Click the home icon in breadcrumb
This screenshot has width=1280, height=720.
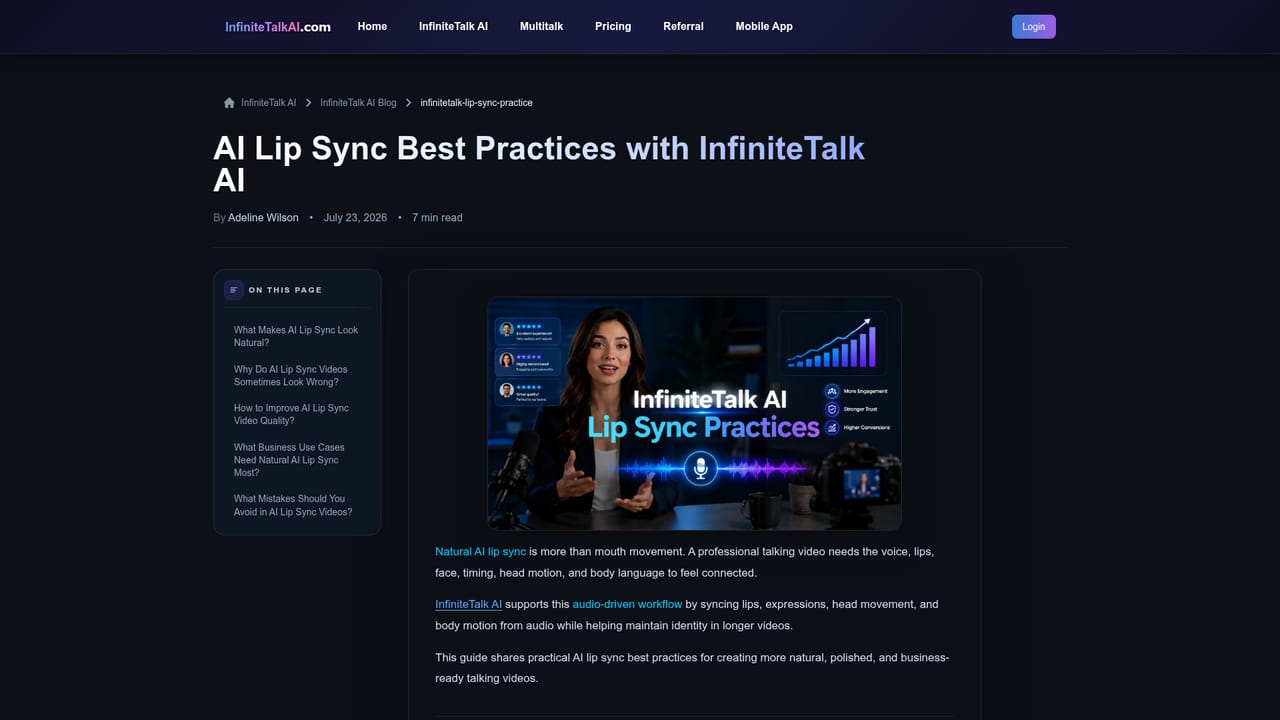pyautogui.click(x=229, y=103)
